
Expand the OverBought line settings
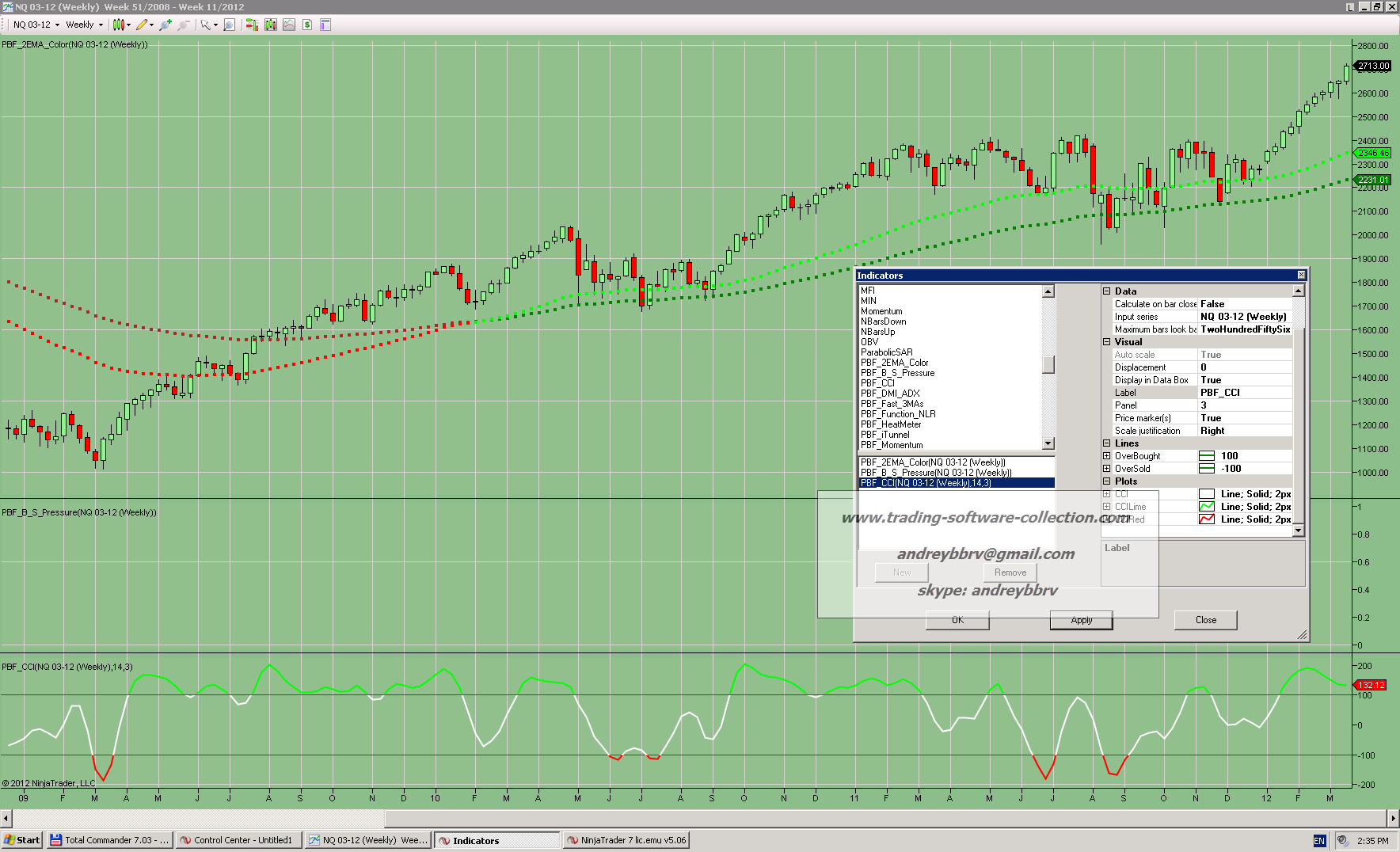click(x=1107, y=456)
